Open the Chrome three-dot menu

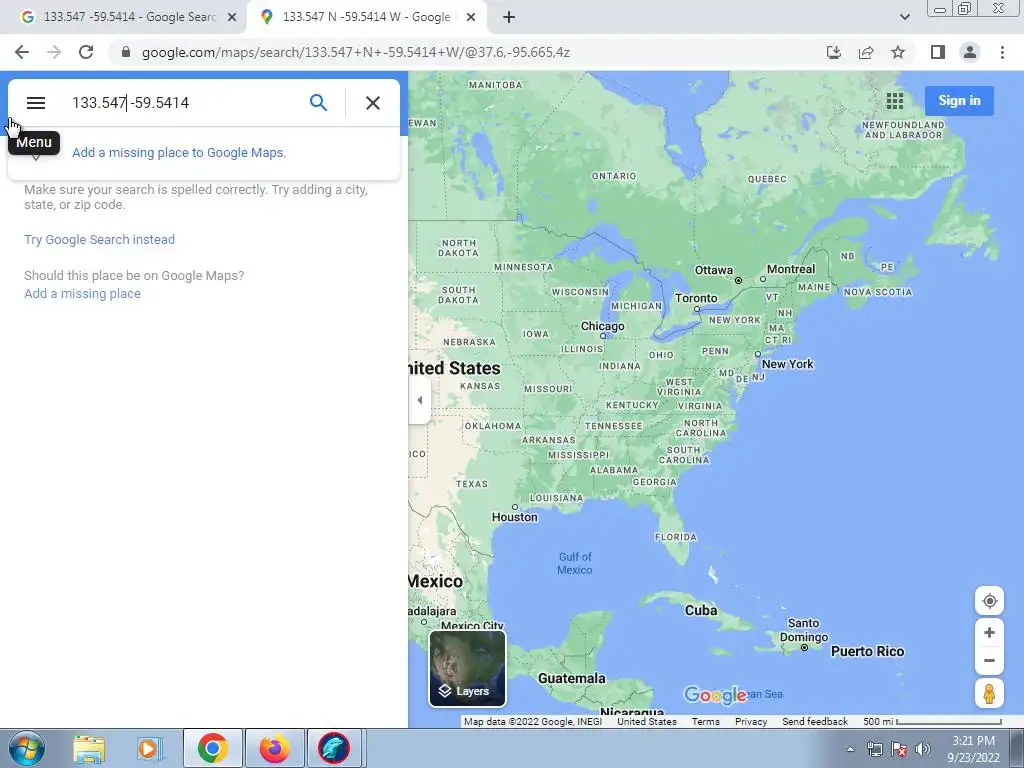[1002, 52]
